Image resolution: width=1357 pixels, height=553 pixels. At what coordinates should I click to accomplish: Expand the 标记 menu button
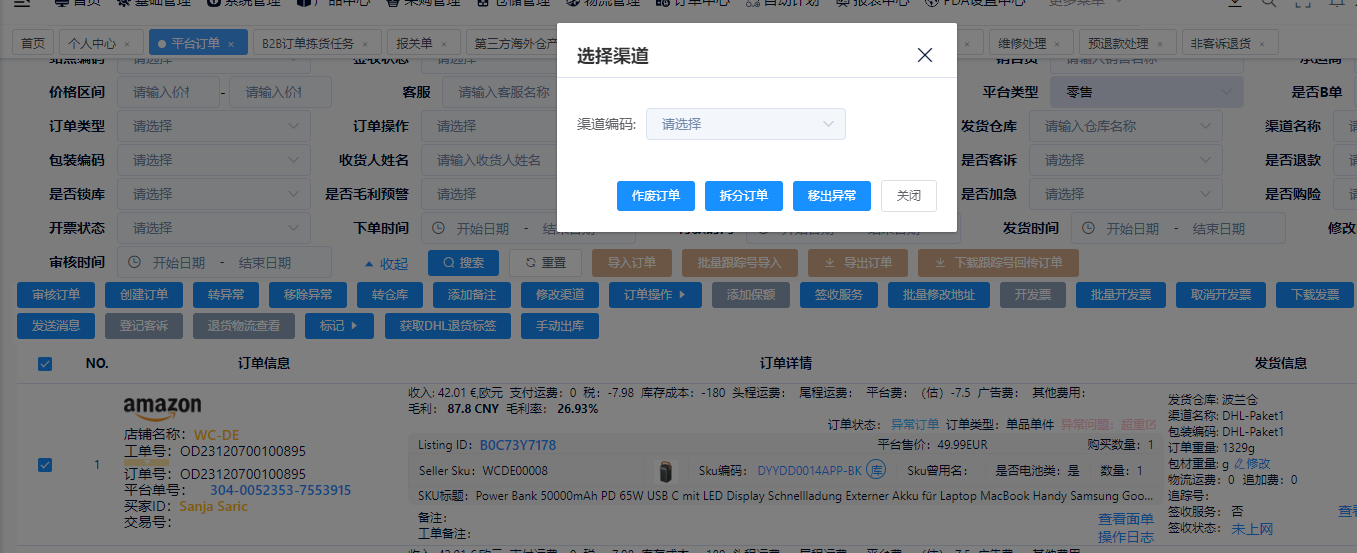tap(339, 326)
